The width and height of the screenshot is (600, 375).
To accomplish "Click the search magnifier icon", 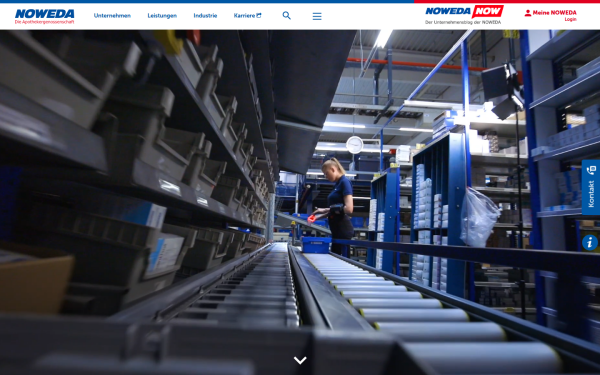I will point(287,16).
